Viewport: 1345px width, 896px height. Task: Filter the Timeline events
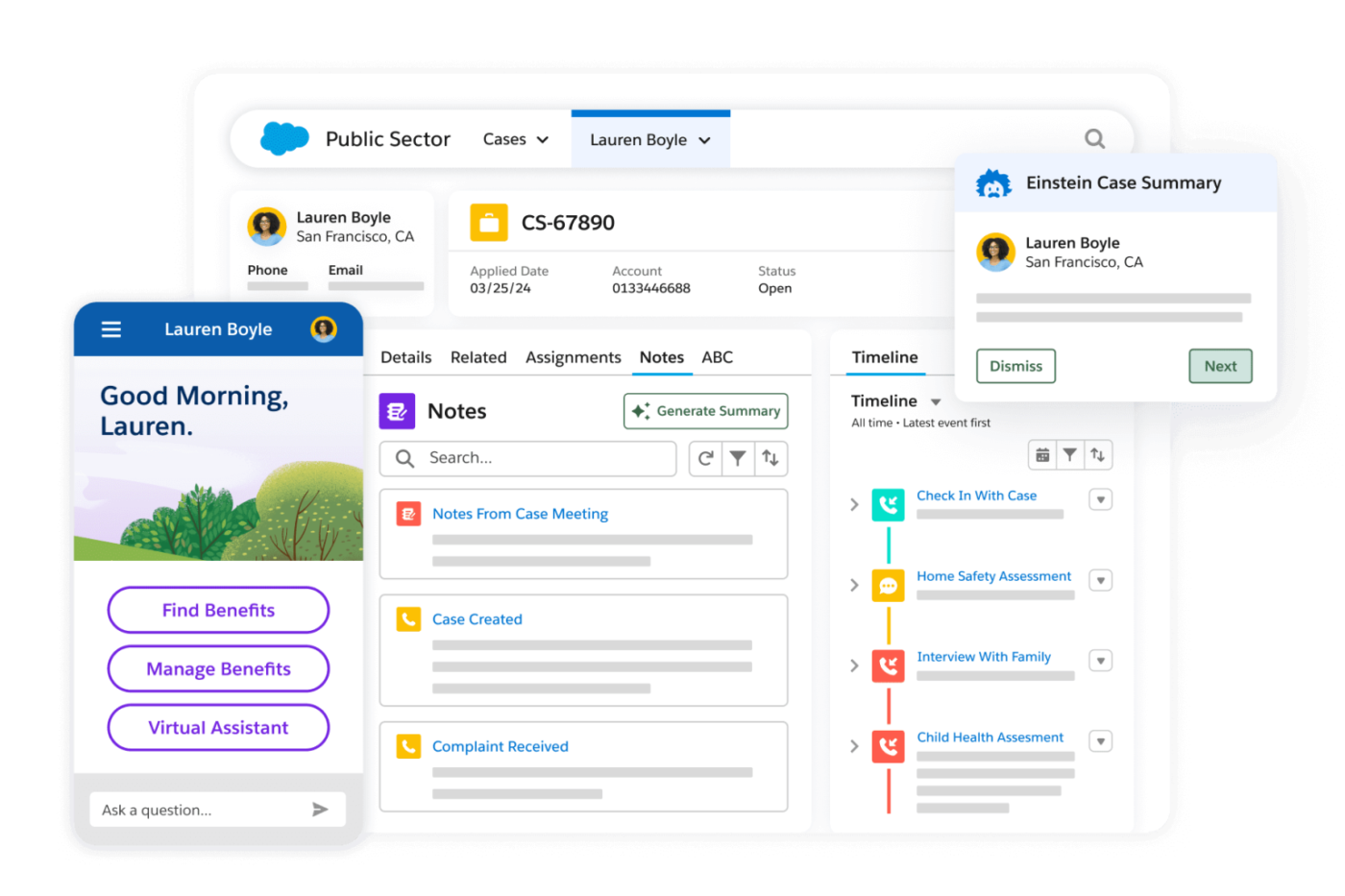[1069, 455]
